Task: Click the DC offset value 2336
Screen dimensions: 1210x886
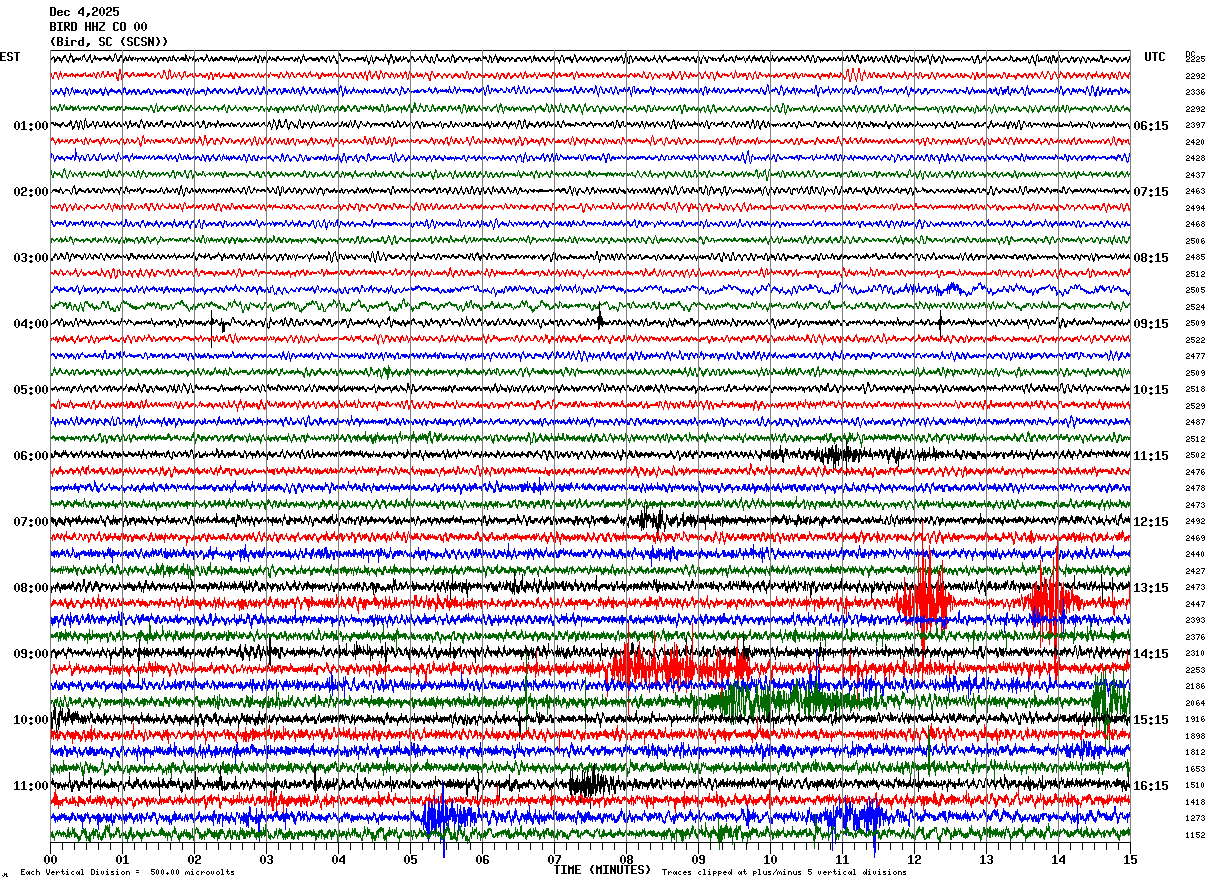Action: coord(1195,93)
